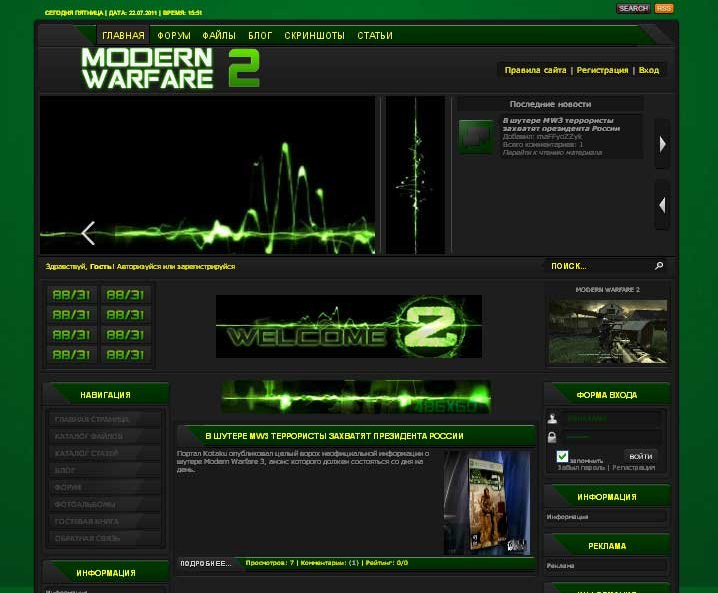Viewport: 718px width, 593px height.
Task: Click the magnifier search icon
Action: click(659, 266)
